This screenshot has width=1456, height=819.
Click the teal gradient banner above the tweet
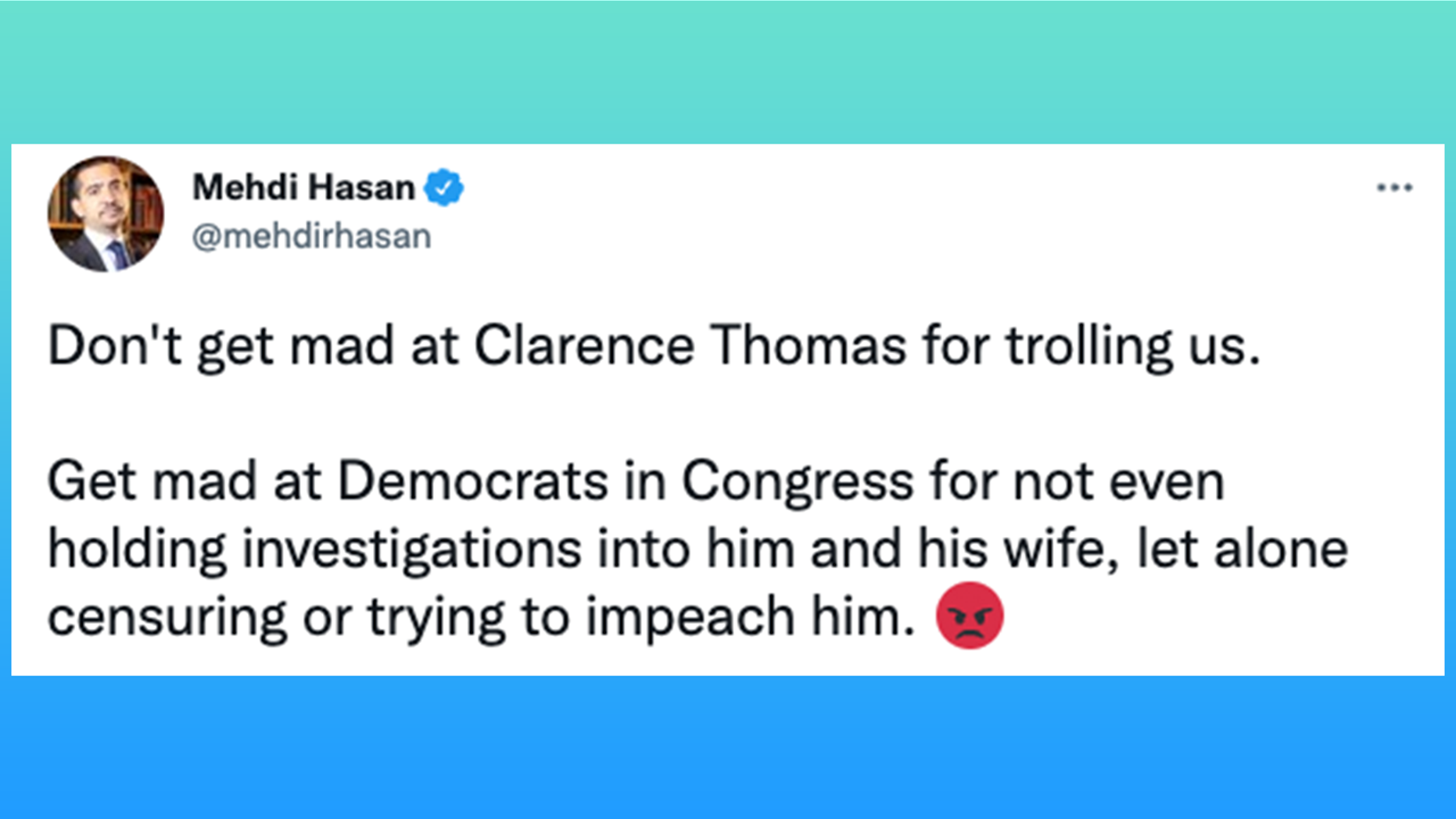point(728,72)
